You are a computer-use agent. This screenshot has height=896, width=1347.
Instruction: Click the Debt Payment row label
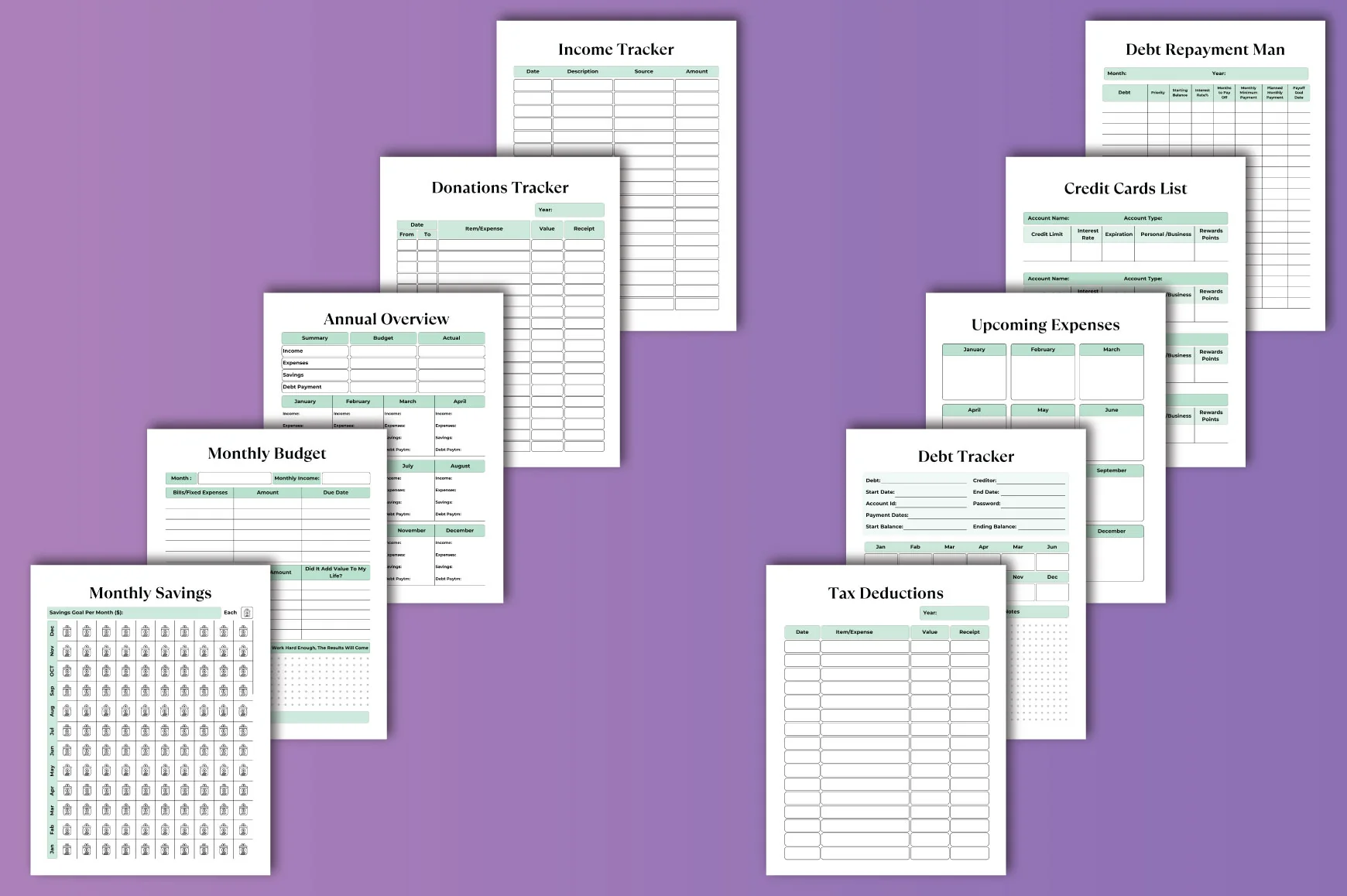(302, 387)
